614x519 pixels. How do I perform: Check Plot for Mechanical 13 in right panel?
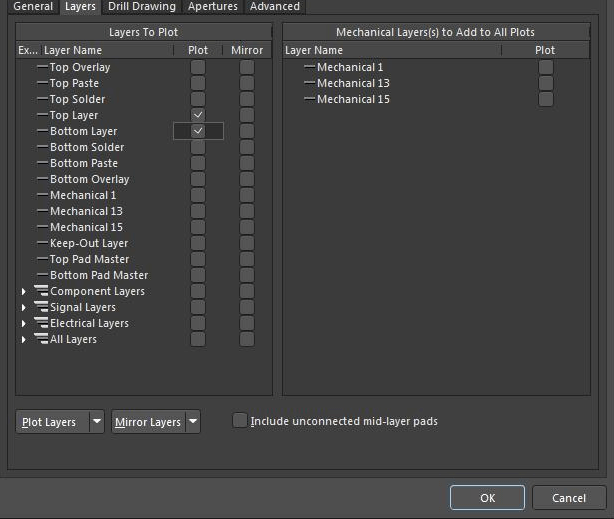tap(545, 83)
